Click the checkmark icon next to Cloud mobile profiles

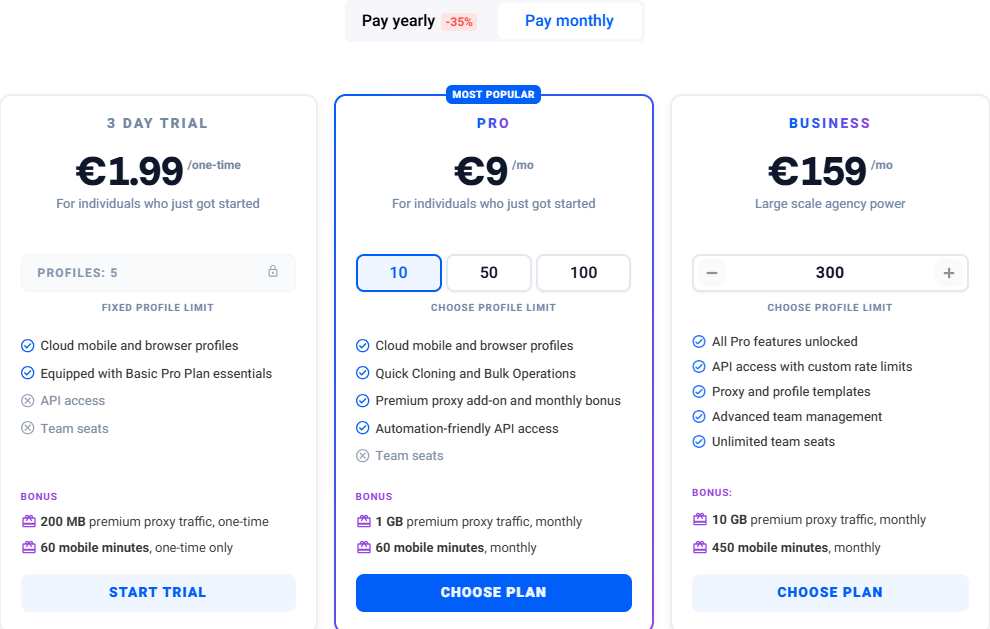click(27, 345)
